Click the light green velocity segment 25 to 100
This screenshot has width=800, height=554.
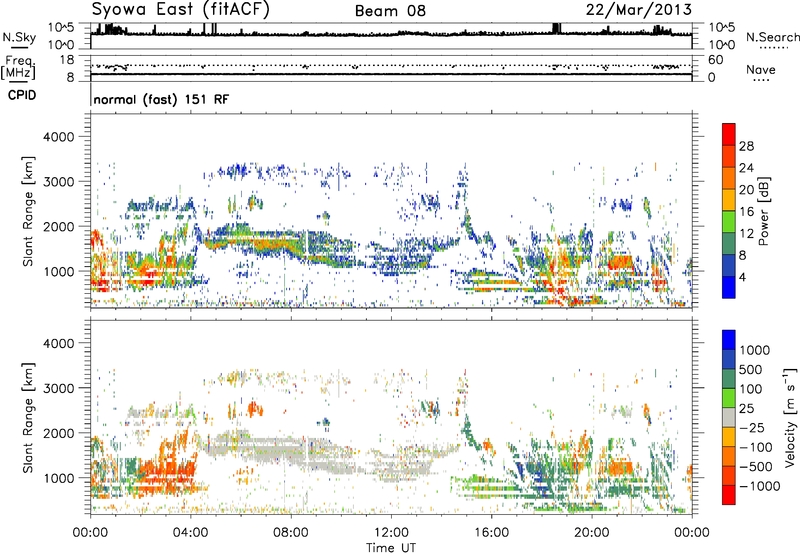729,398
